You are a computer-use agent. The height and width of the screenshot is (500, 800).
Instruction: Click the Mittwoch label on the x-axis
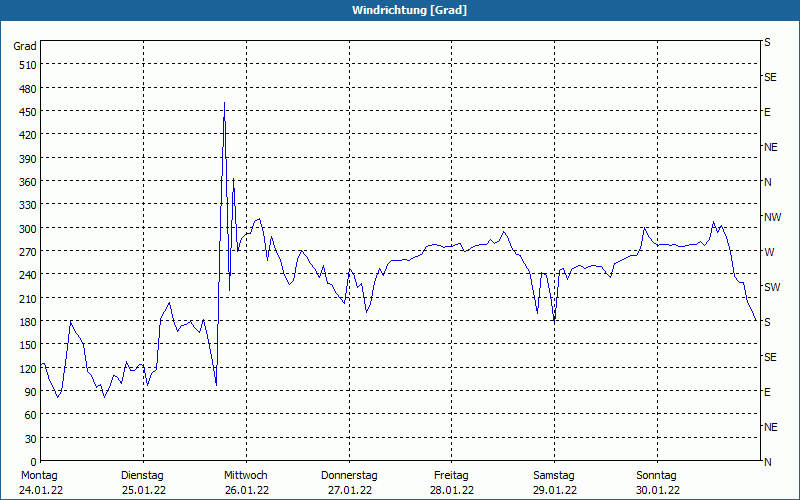click(245, 475)
